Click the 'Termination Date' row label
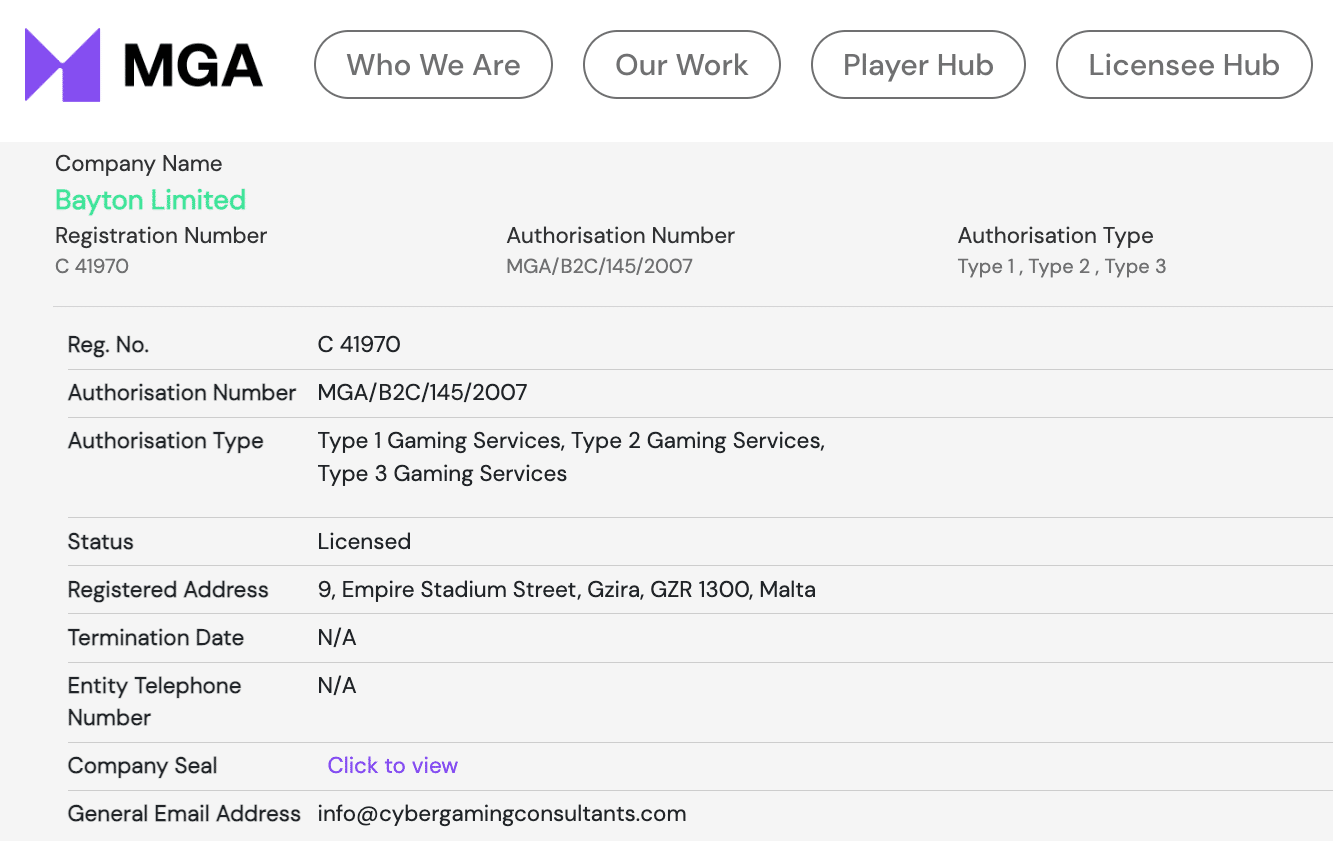 click(x=156, y=638)
